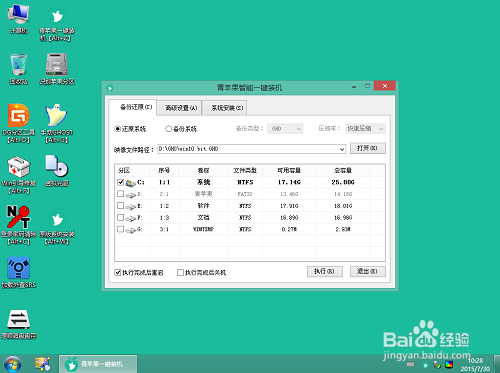Screen dimensions: 500x373
Task: Open the Recycle Bin desktop icon
Action: click(18, 69)
